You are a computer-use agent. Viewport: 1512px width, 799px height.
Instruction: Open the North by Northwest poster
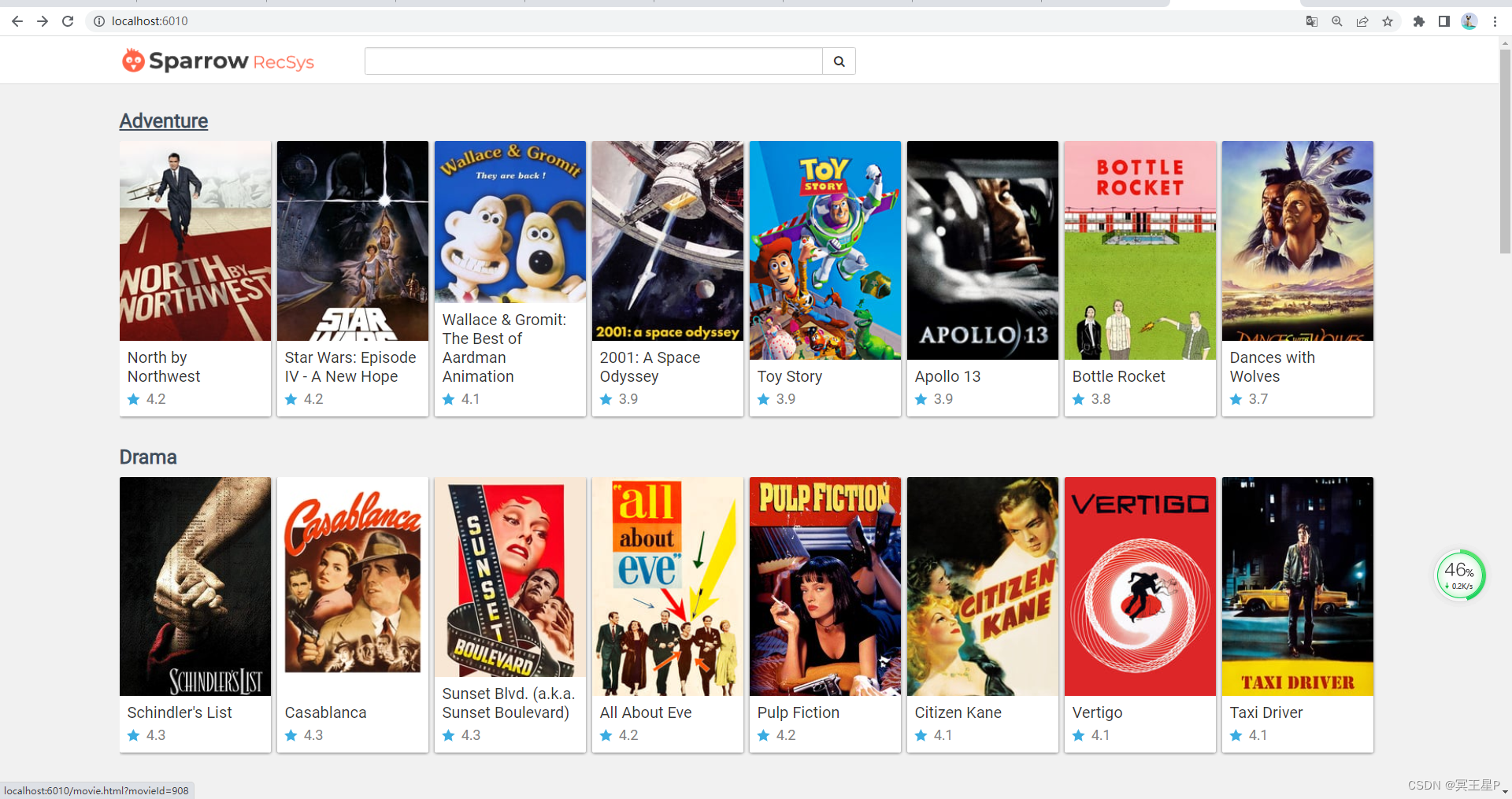click(x=195, y=241)
